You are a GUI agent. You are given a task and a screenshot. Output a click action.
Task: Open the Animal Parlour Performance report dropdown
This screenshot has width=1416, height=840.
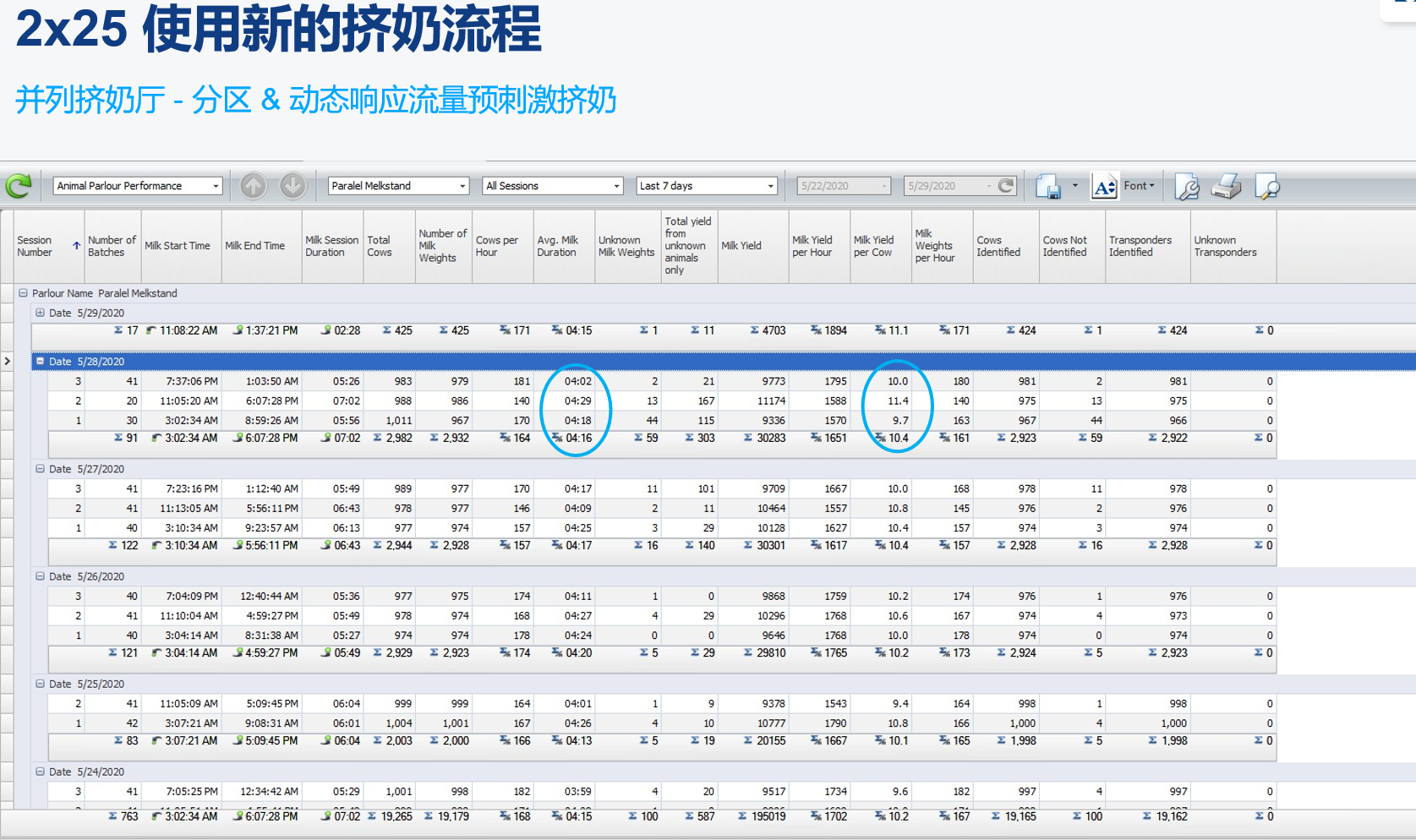tap(216, 186)
